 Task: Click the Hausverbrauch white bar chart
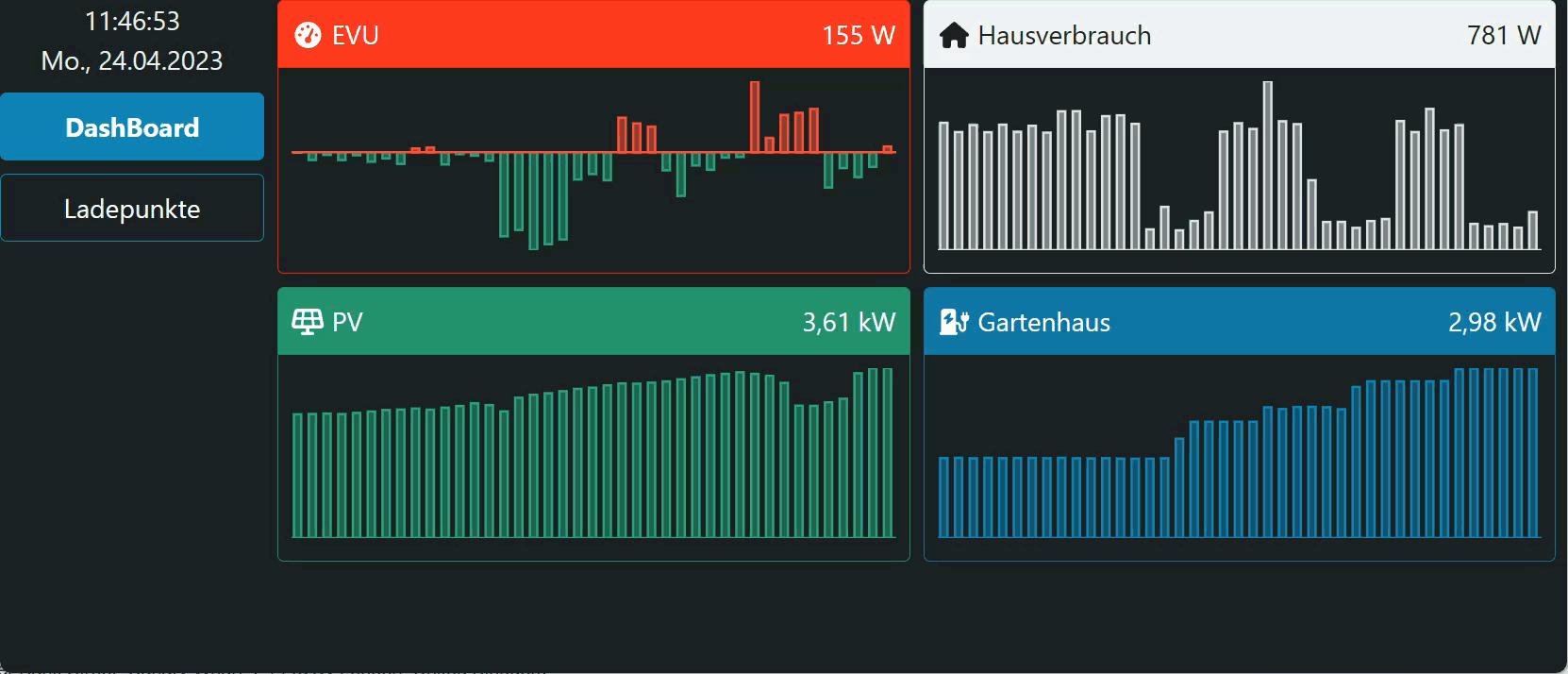[x=1239, y=165]
